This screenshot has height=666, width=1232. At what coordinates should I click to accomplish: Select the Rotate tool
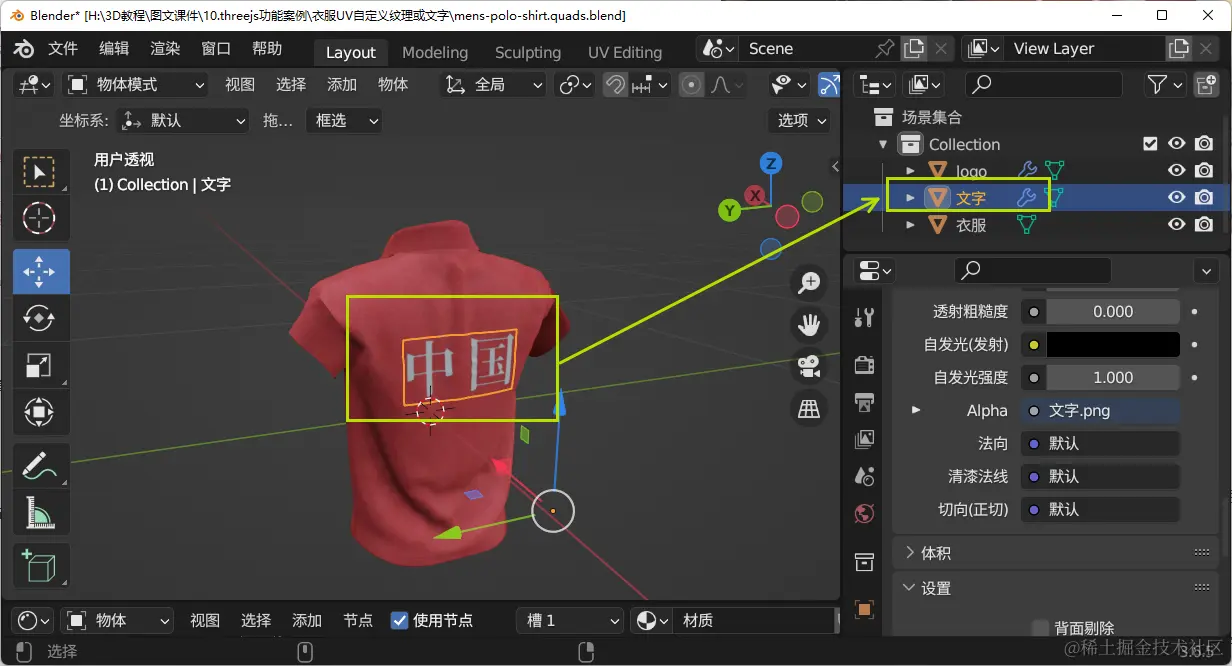click(40, 319)
